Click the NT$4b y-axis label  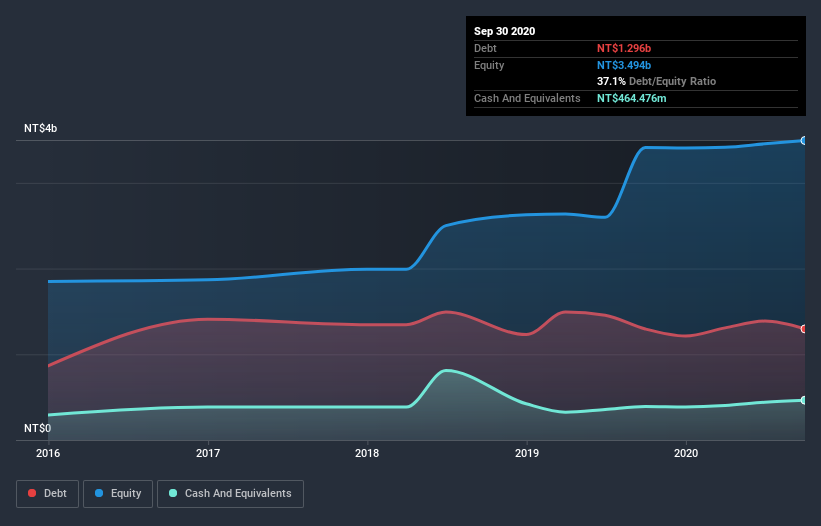40,128
